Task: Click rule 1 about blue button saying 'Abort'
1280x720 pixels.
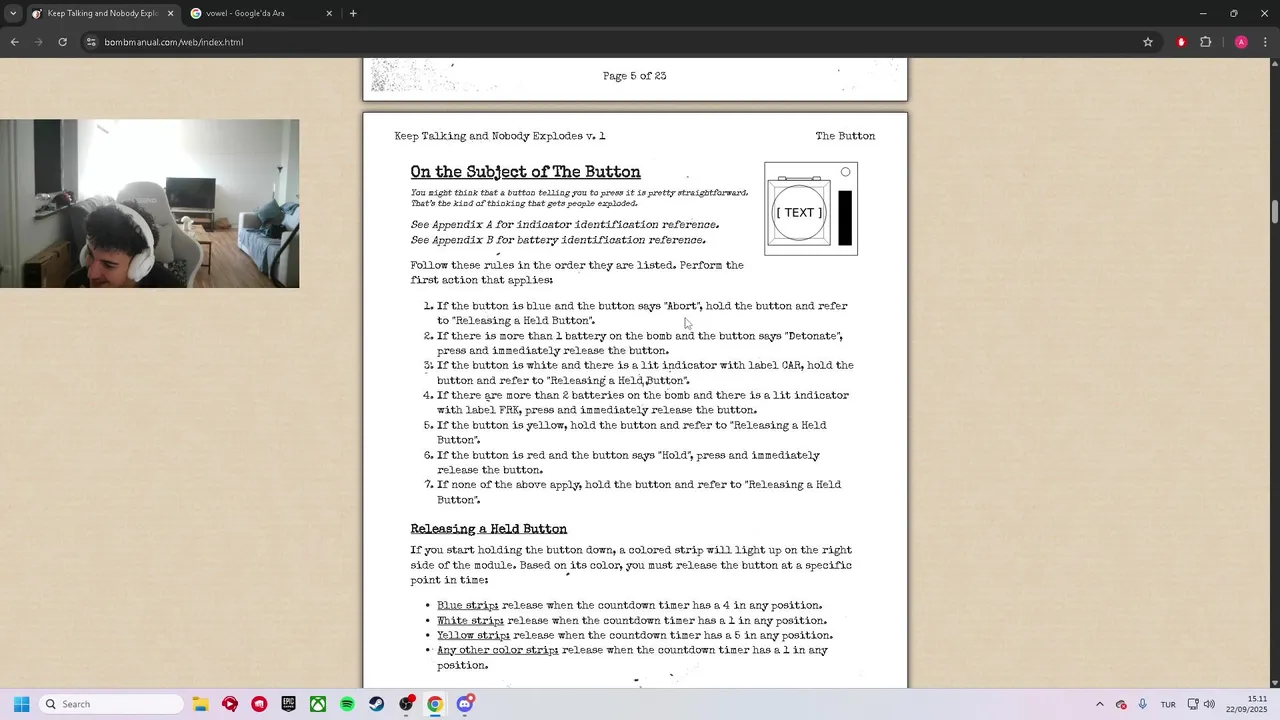Action: tap(642, 313)
